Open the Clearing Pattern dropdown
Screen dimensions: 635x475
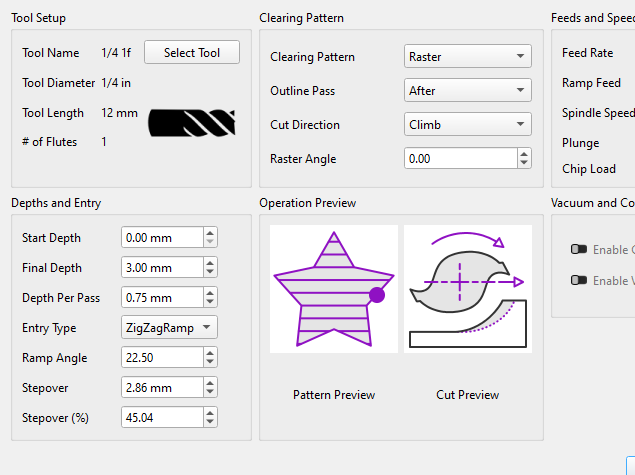(x=467, y=57)
